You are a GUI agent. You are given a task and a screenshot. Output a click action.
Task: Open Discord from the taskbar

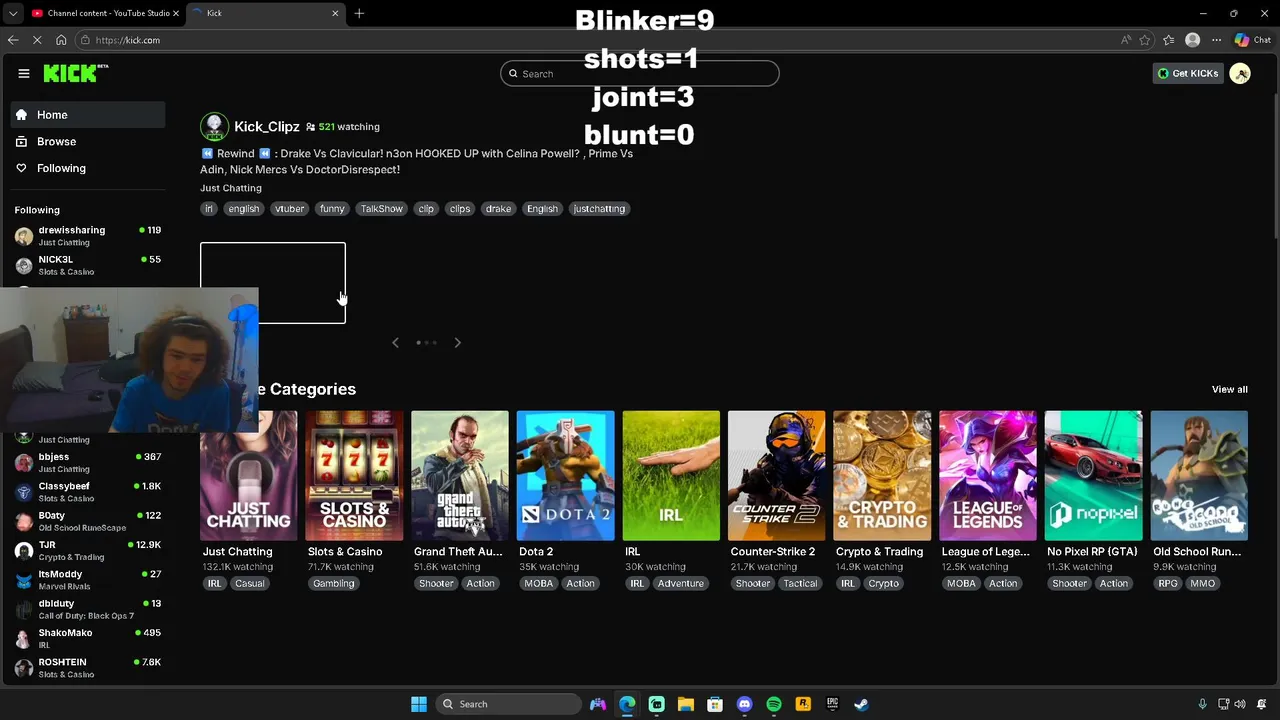click(744, 704)
